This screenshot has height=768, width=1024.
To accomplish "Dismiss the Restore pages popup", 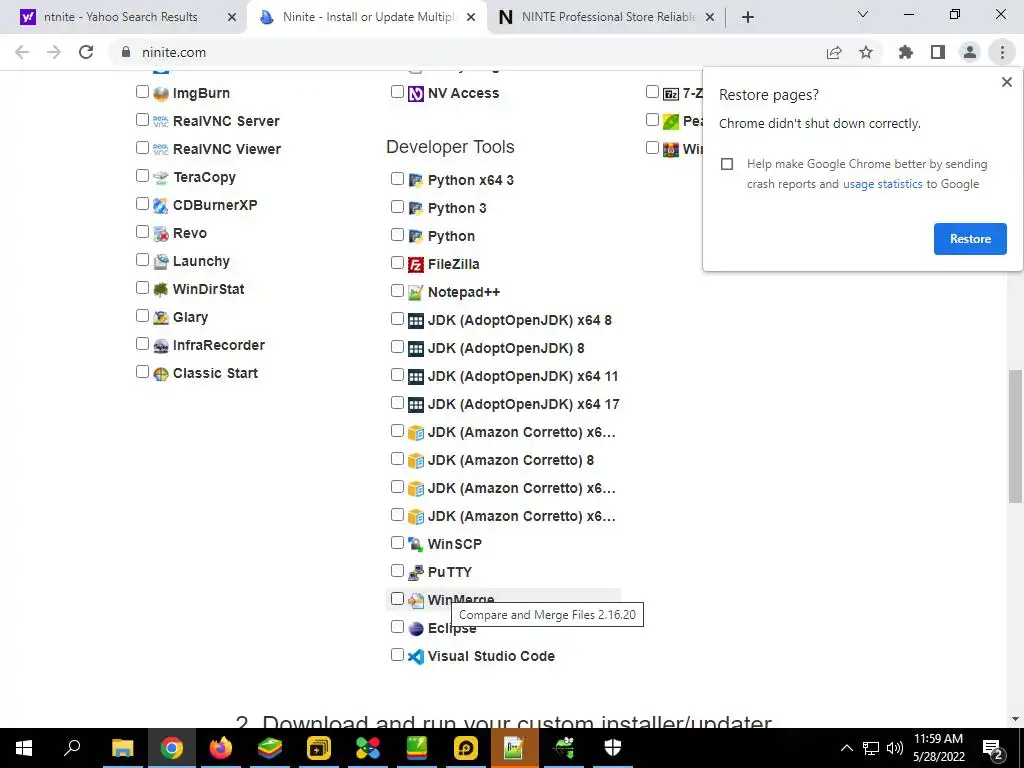I will pos(1006,82).
